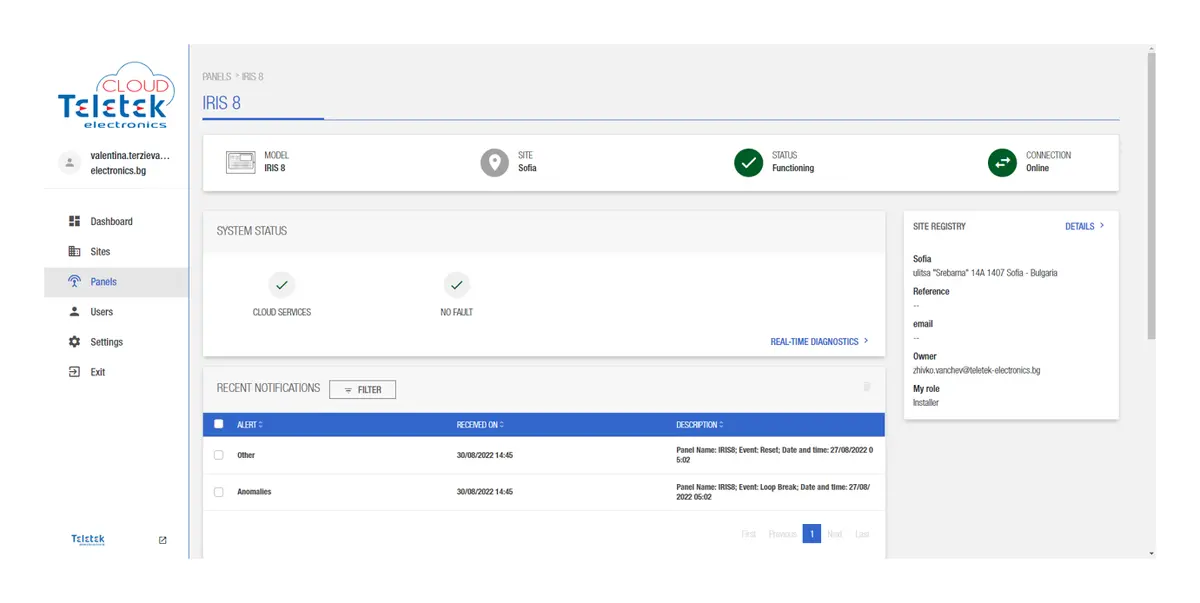This screenshot has height=603, width=1200.
Task: Check the 'Other' notification row checkbox
Action: pos(219,455)
